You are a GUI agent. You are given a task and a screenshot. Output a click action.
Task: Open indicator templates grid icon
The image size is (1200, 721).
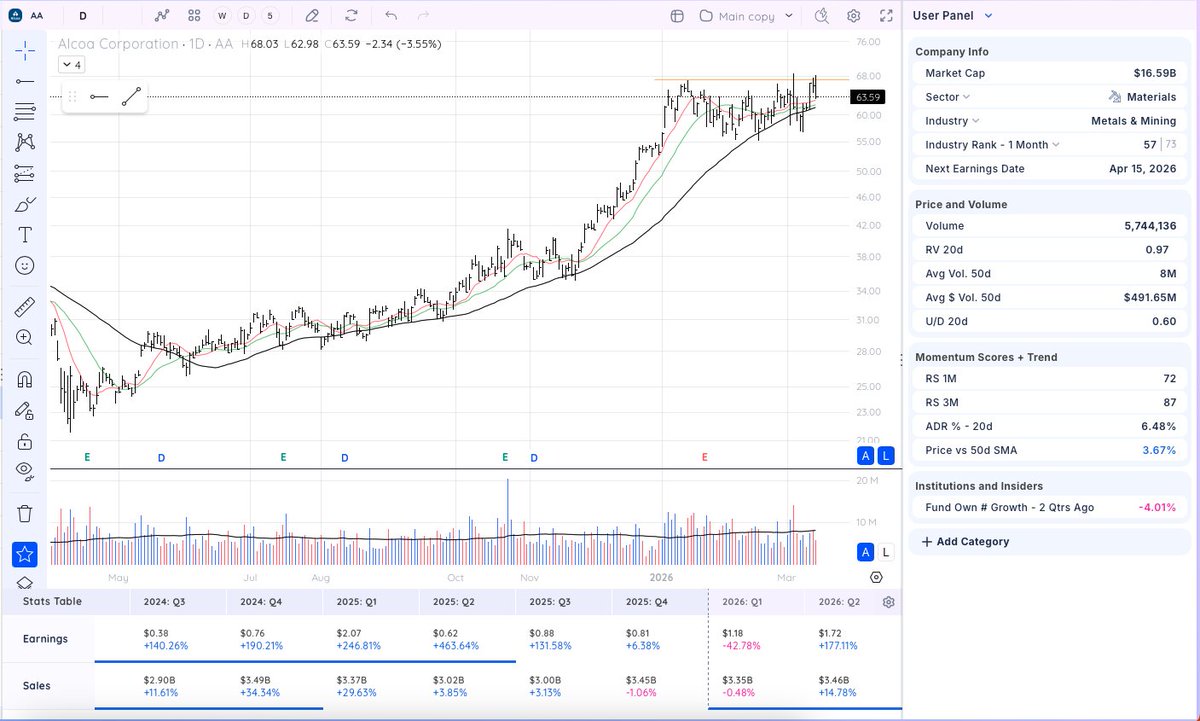coord(194,16)
